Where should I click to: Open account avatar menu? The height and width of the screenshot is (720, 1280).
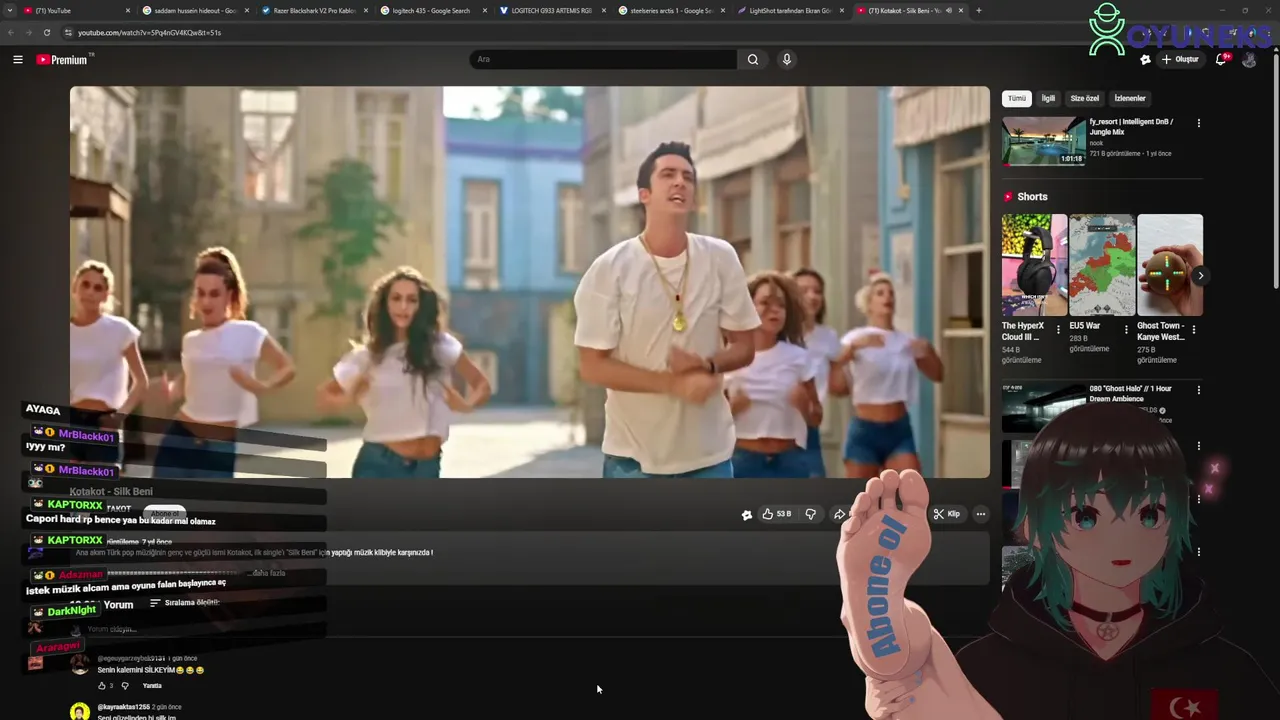tap(1249, 59)
